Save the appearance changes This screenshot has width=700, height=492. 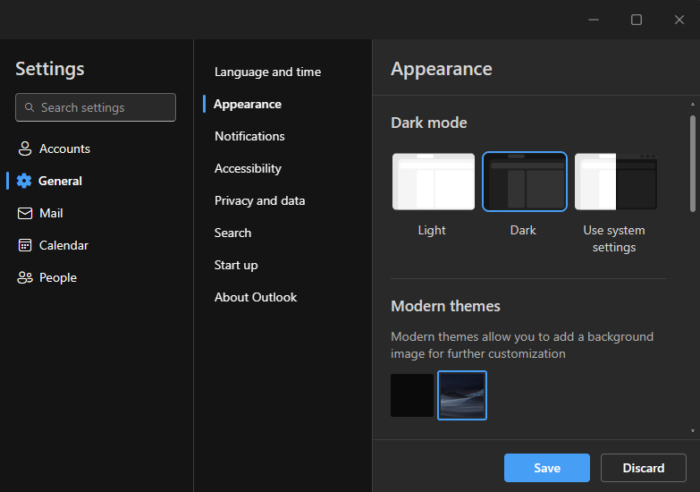point(547,468)
